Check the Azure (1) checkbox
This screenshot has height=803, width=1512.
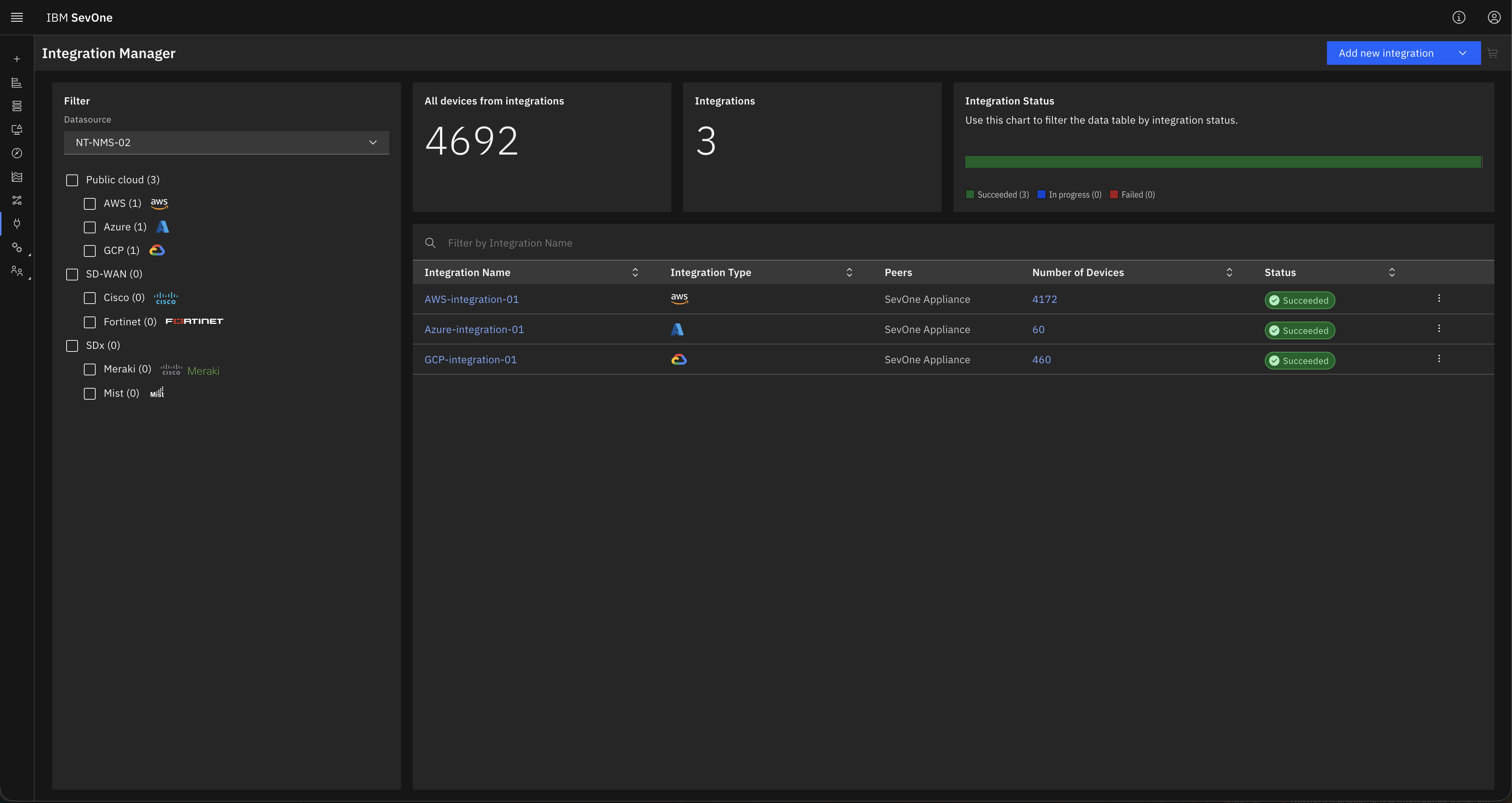(x=90, y=227)
